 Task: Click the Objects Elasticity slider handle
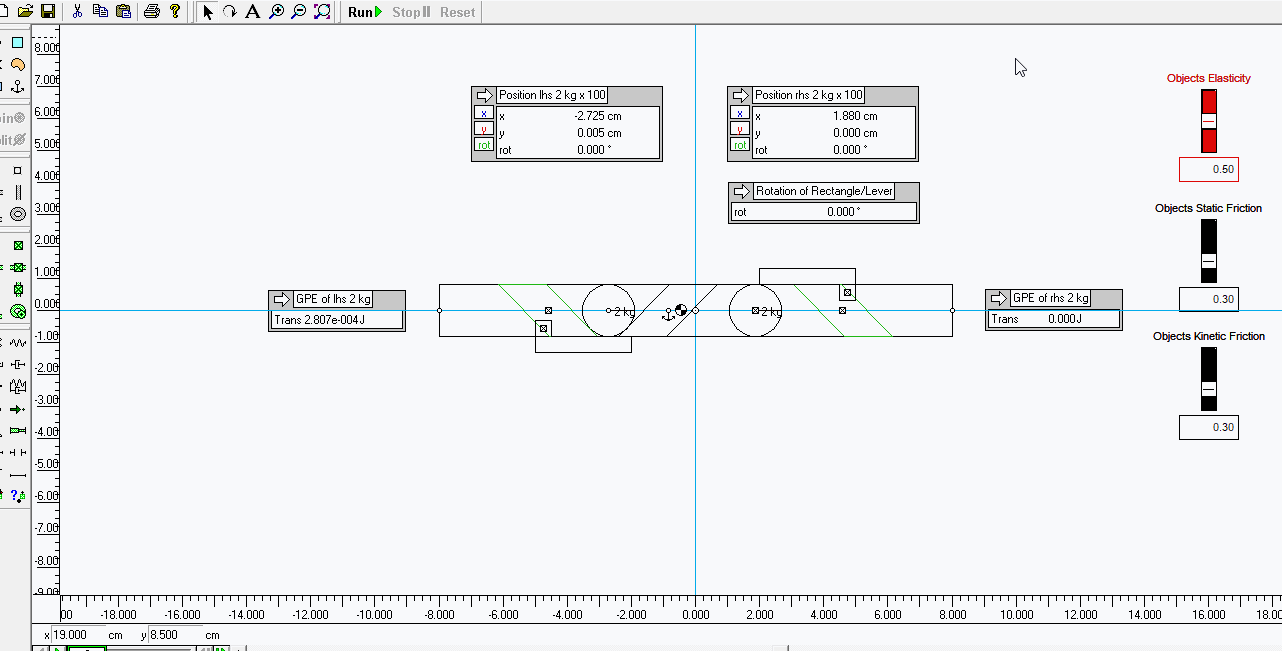(1209, 120)
